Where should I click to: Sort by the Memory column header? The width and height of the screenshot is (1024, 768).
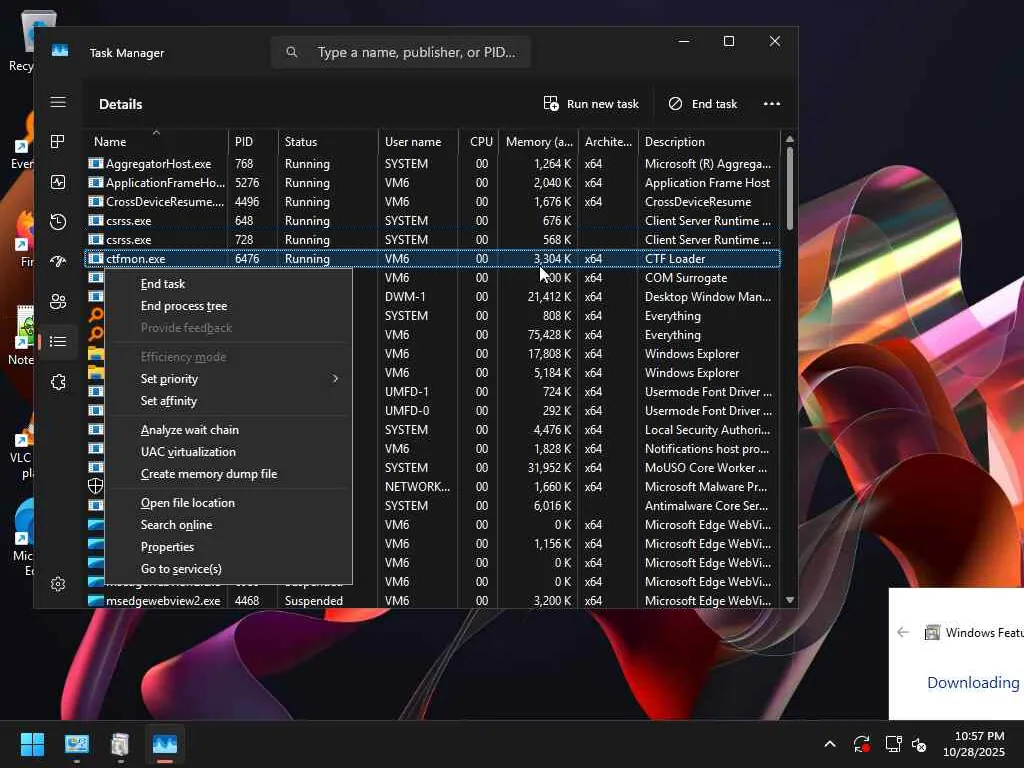click(539, 142)
